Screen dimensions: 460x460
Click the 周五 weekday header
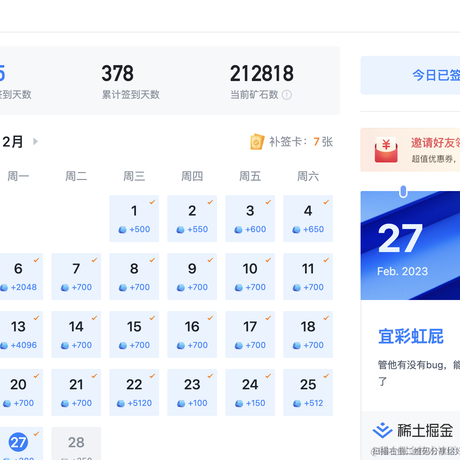(250, 176)
